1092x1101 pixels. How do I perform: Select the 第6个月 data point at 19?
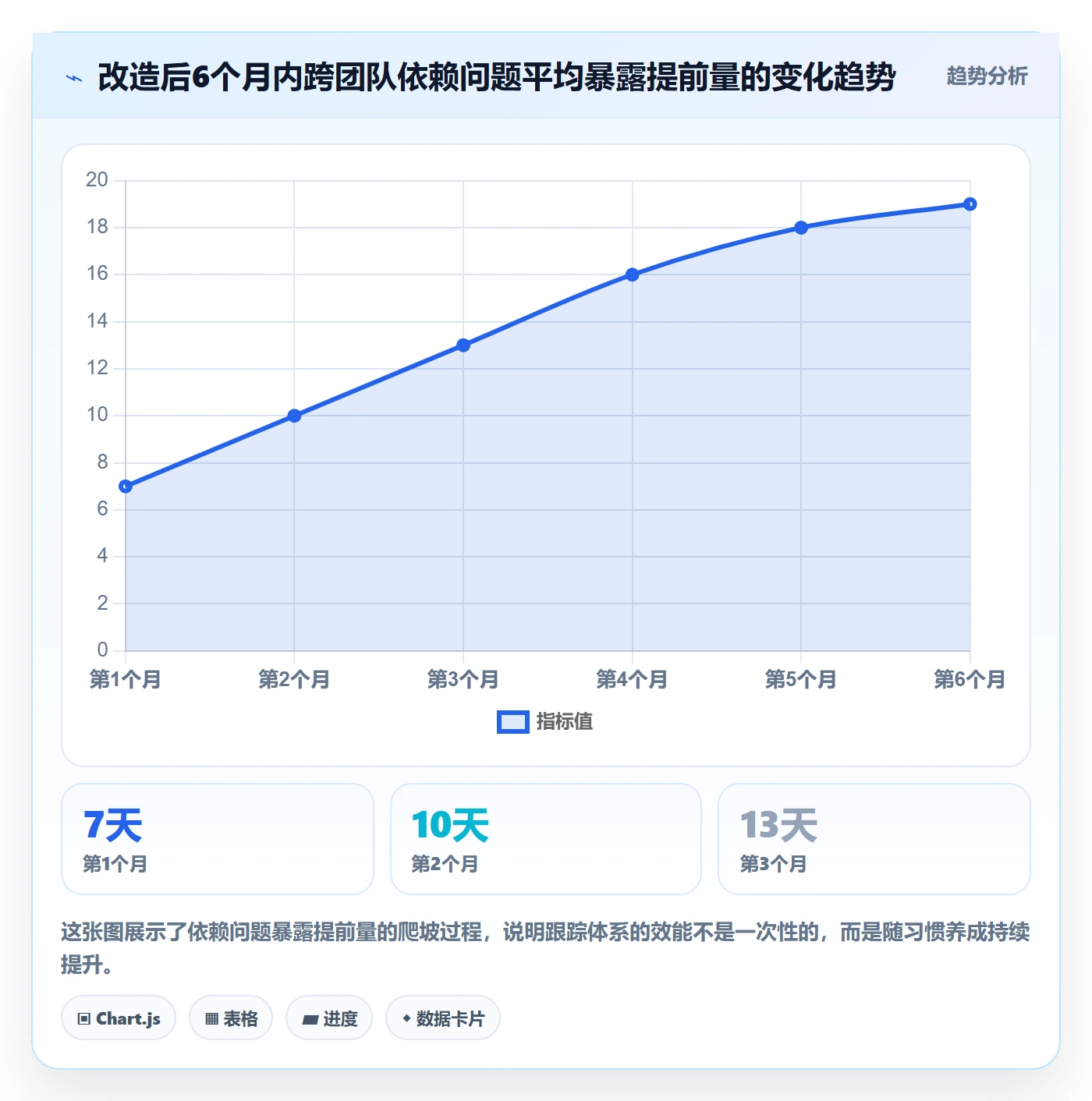tap(970, 204)
